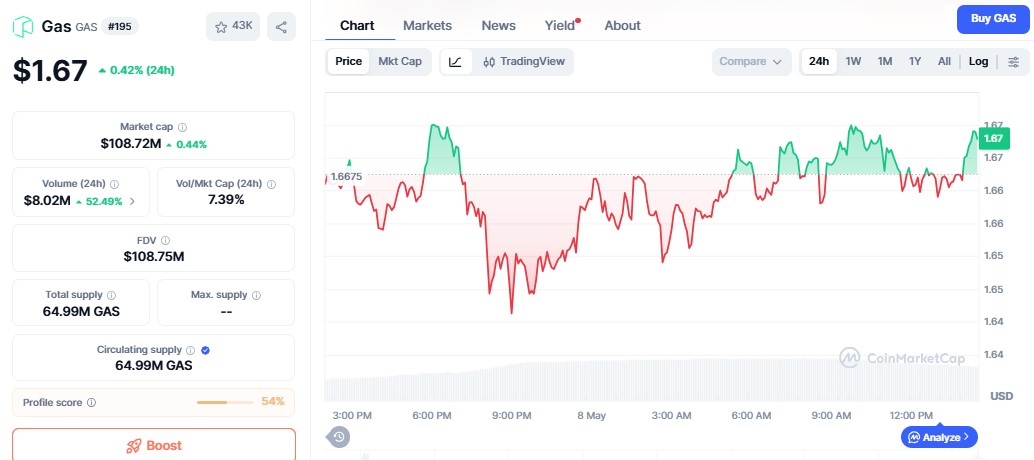Click the verified circulating supply badge

tap(205, 350)
